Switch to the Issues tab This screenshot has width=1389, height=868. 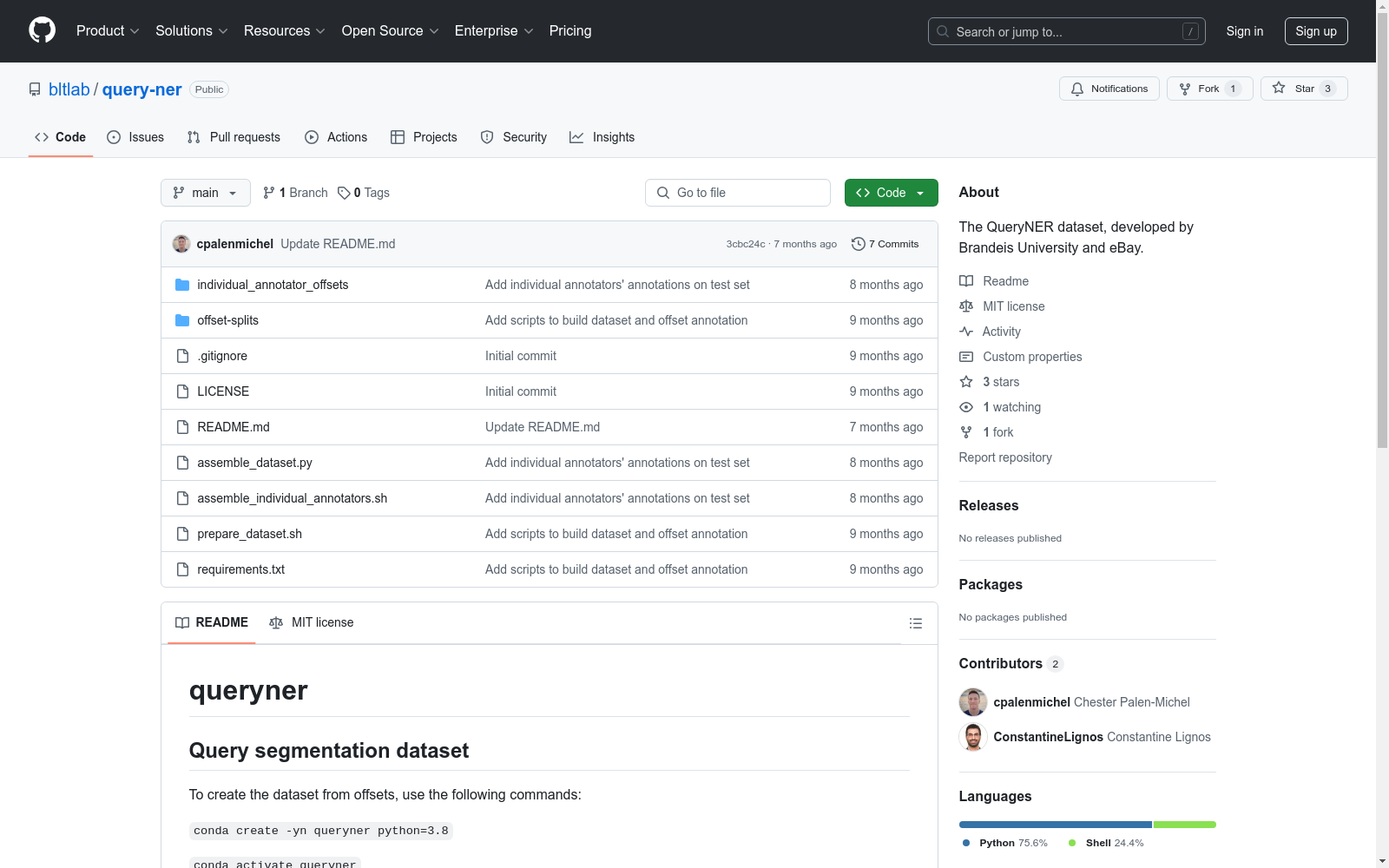click(x=135, y=137)
